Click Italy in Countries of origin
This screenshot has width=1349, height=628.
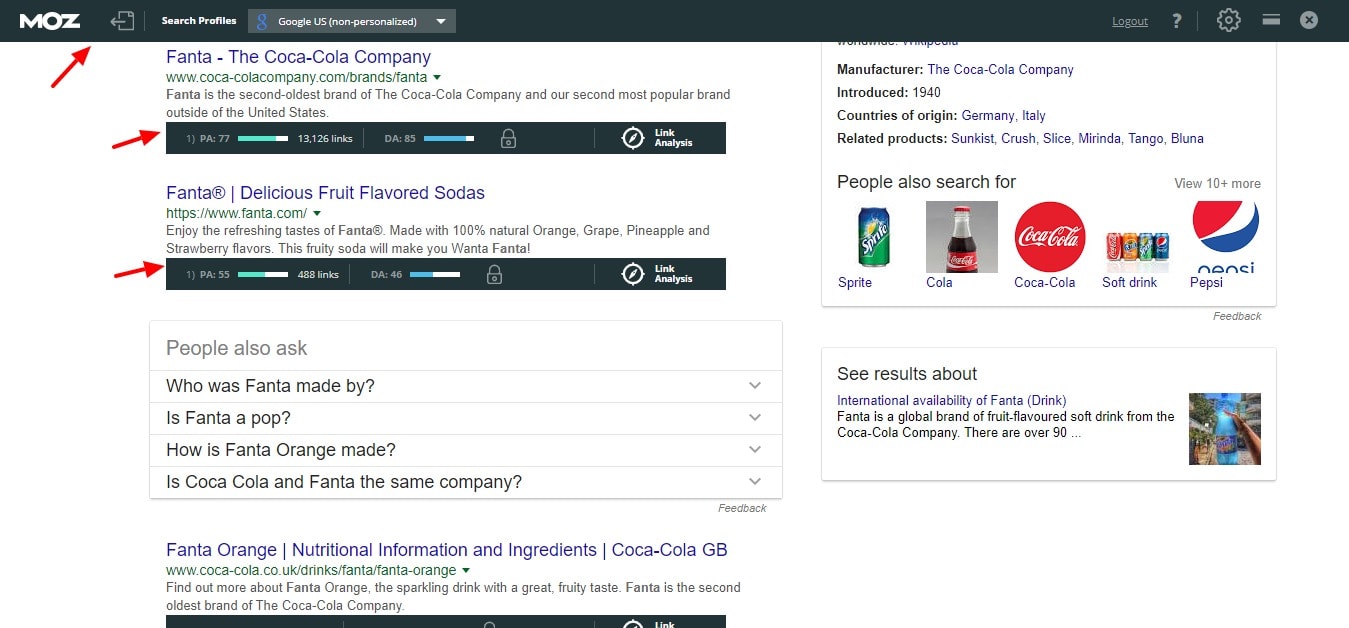point(1033,116)
